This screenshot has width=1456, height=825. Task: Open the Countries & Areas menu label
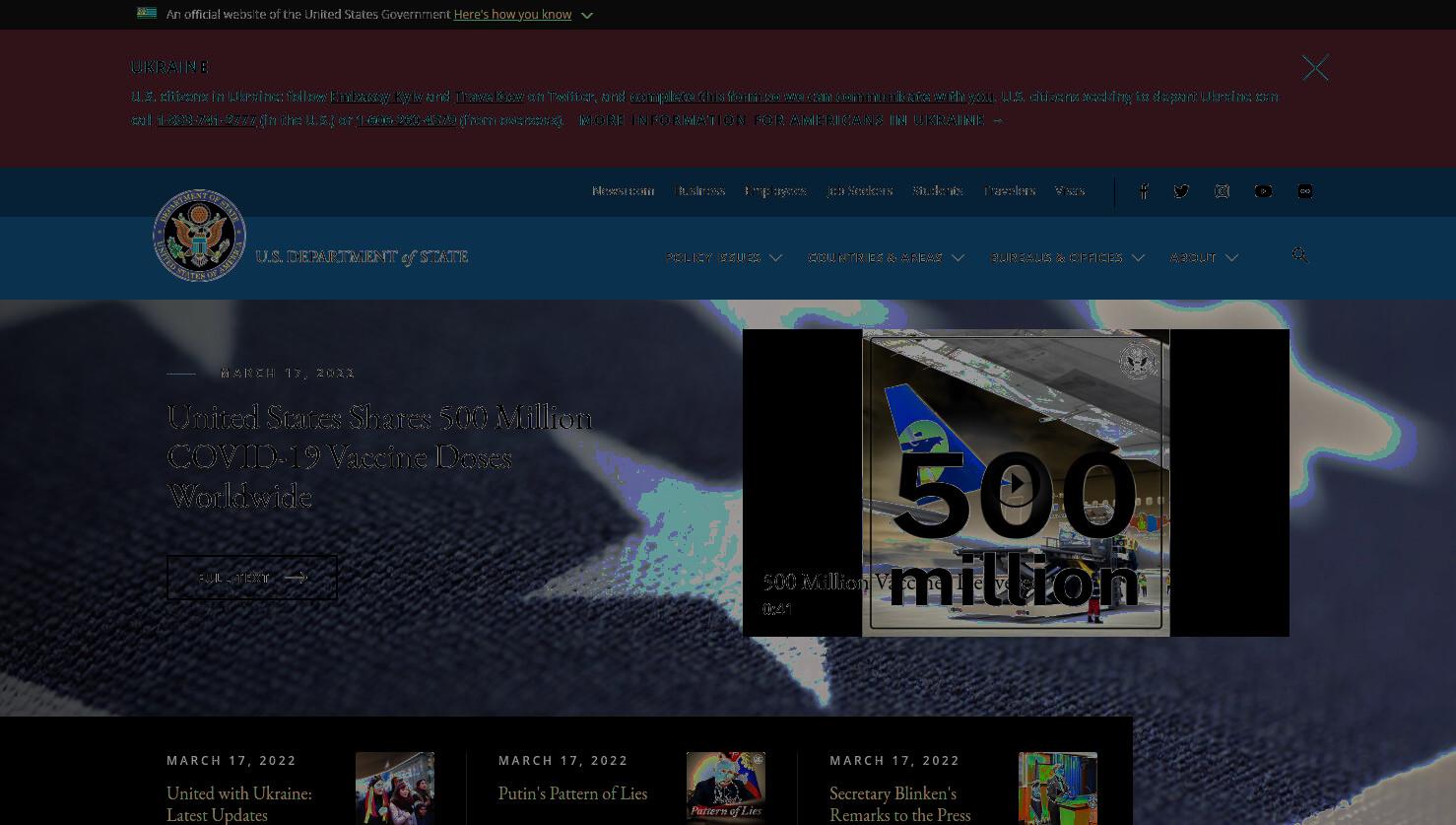(x=876, y=257)
